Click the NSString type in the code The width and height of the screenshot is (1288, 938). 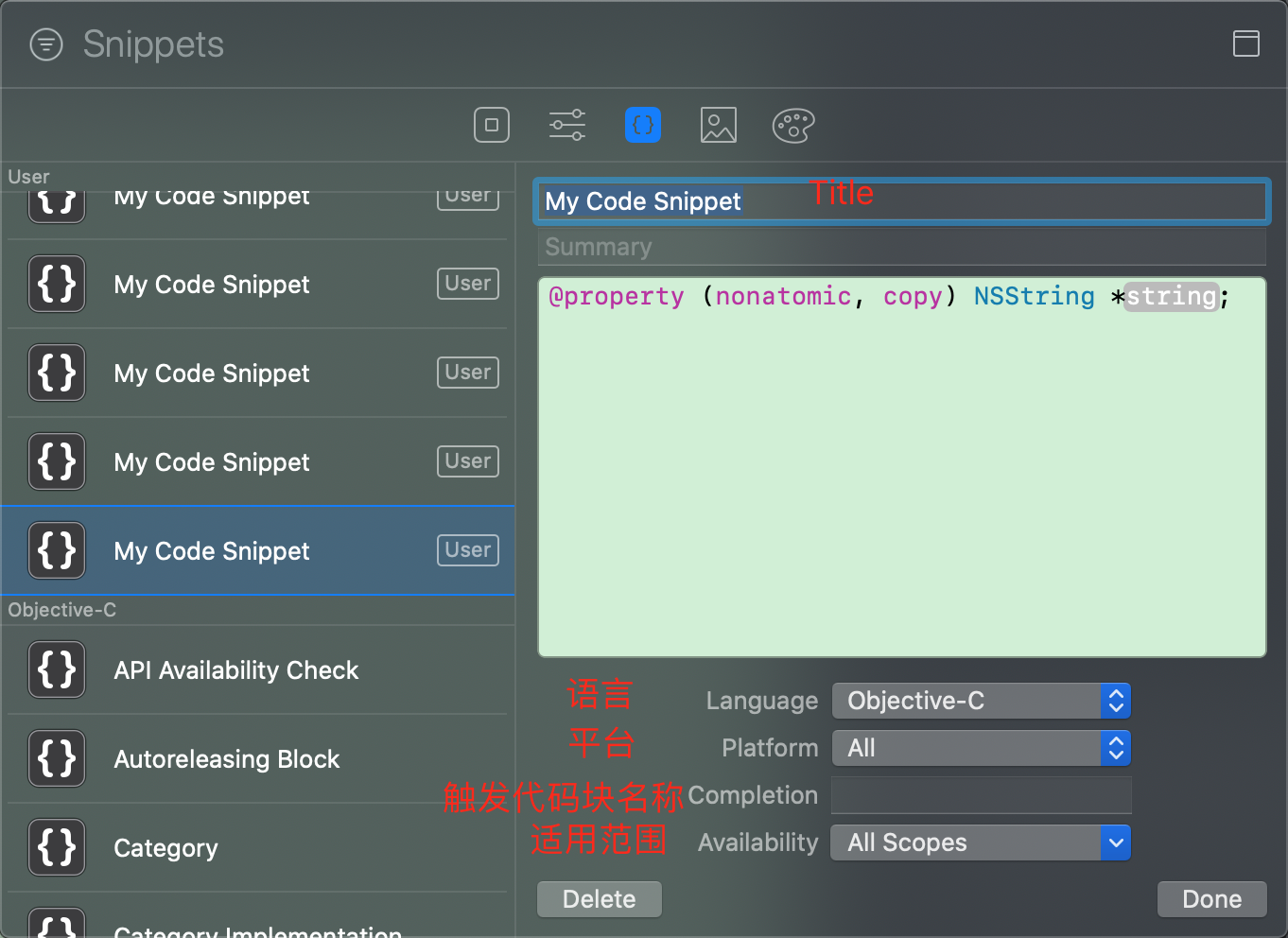[x=1035, y=297]
